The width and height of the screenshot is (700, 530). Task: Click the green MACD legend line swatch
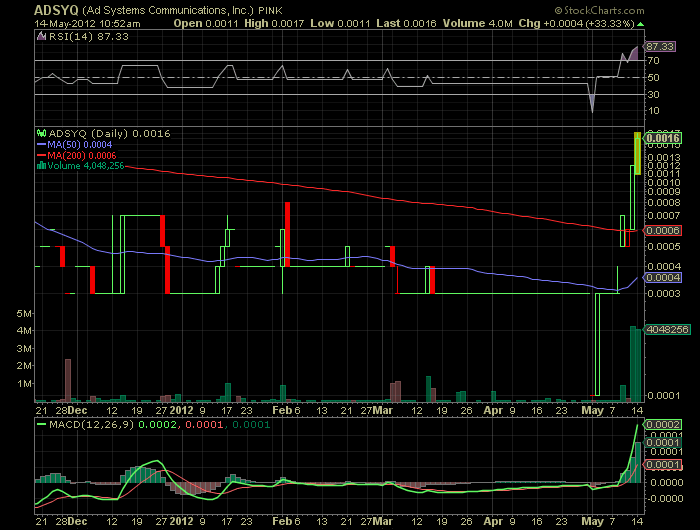coord(42,425)
